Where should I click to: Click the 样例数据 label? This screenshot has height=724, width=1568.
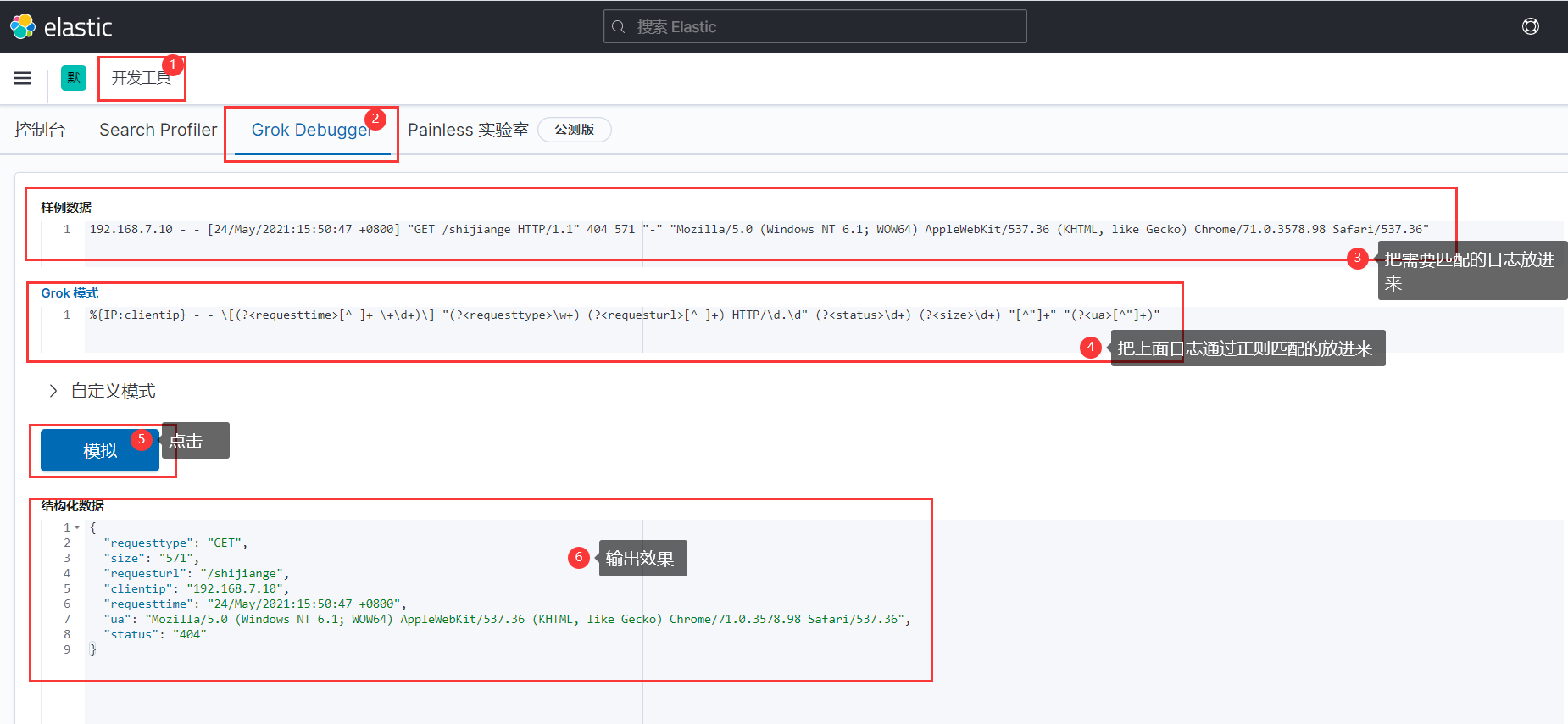click(x=66, y=207)
